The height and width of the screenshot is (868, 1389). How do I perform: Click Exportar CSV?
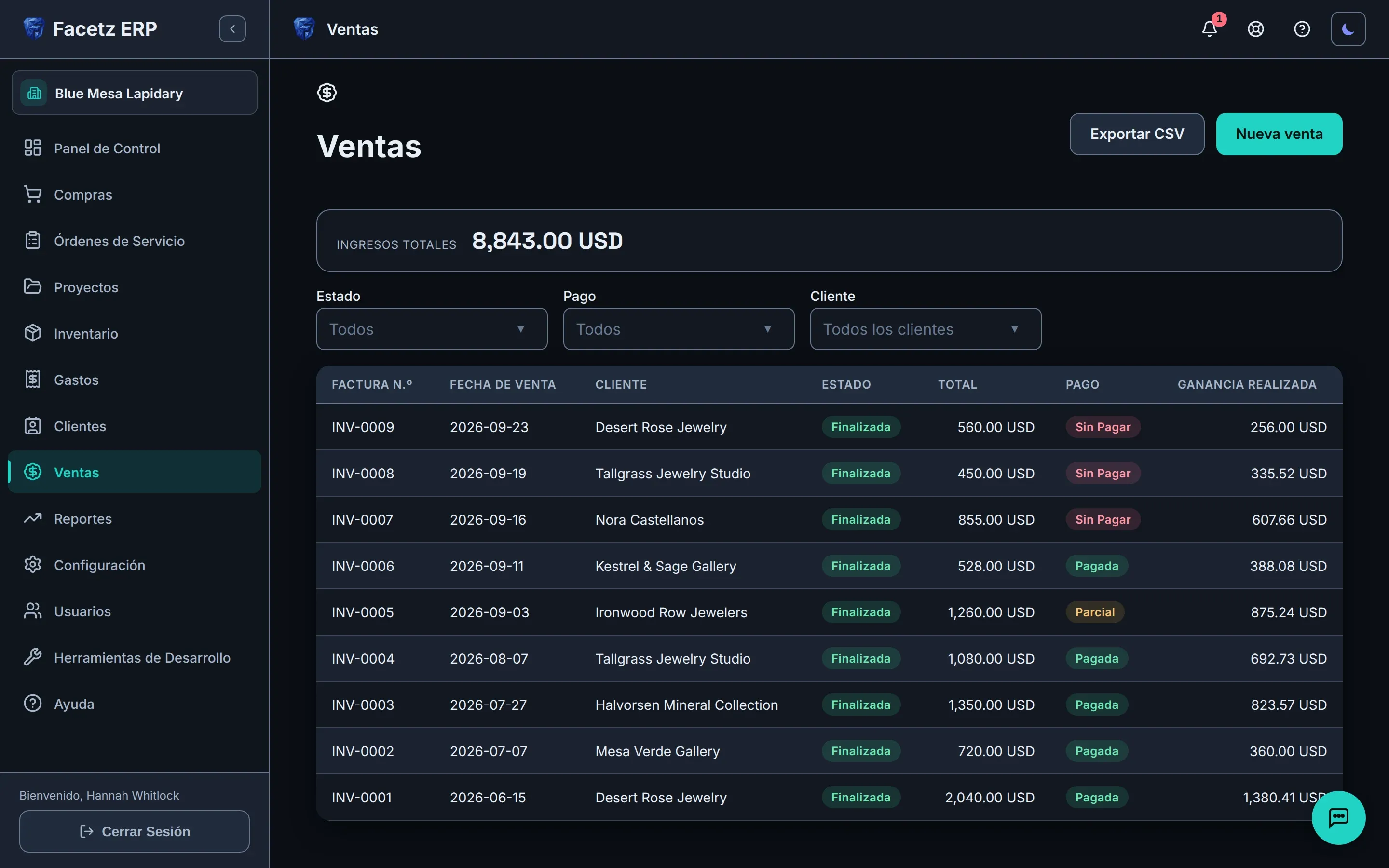tap(1137, 134)
